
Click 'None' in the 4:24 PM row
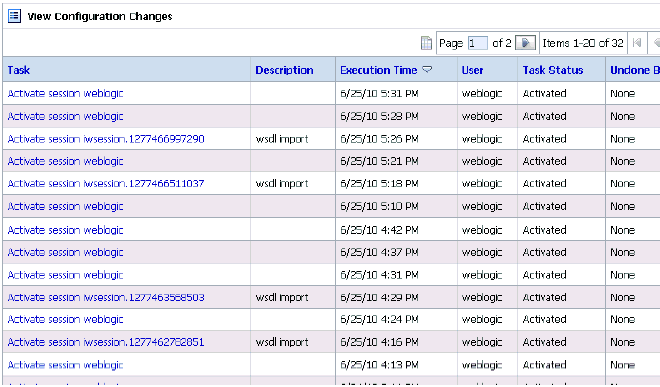(x=623, y=320)
